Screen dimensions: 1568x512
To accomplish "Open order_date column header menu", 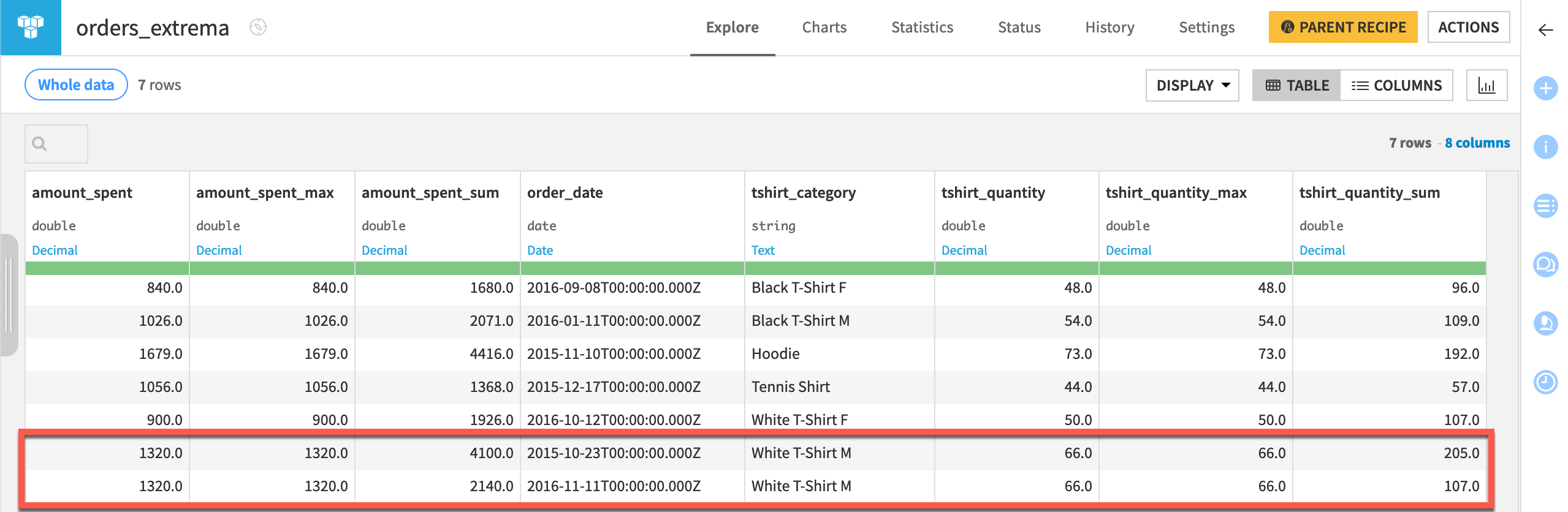I will pos(565,192).
